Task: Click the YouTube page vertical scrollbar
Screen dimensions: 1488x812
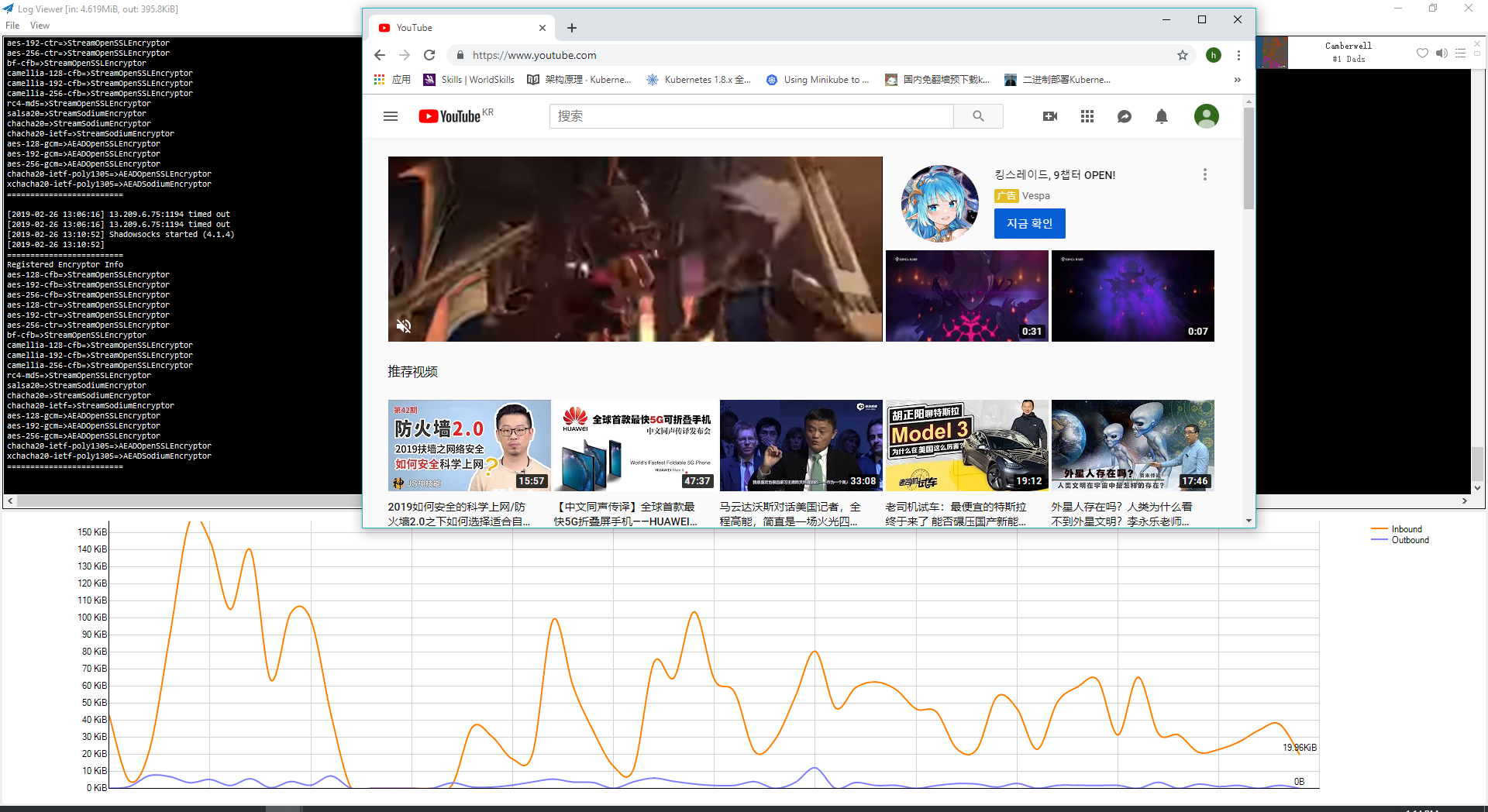Action: pyautogui.click(x=1249, y=159)
